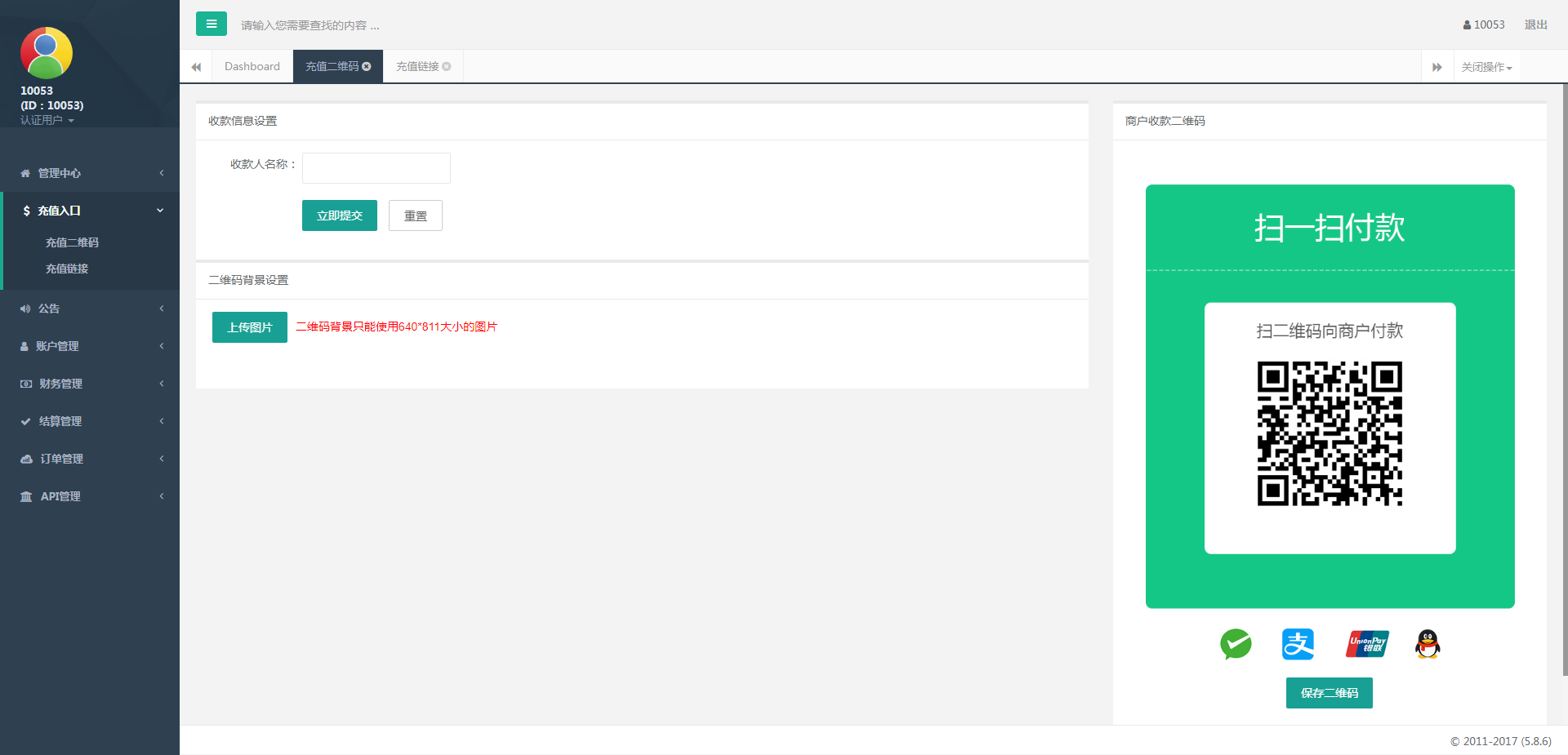Click the speaker icon beside 公告
The image size is (1568, 755).
click(25, 309)
